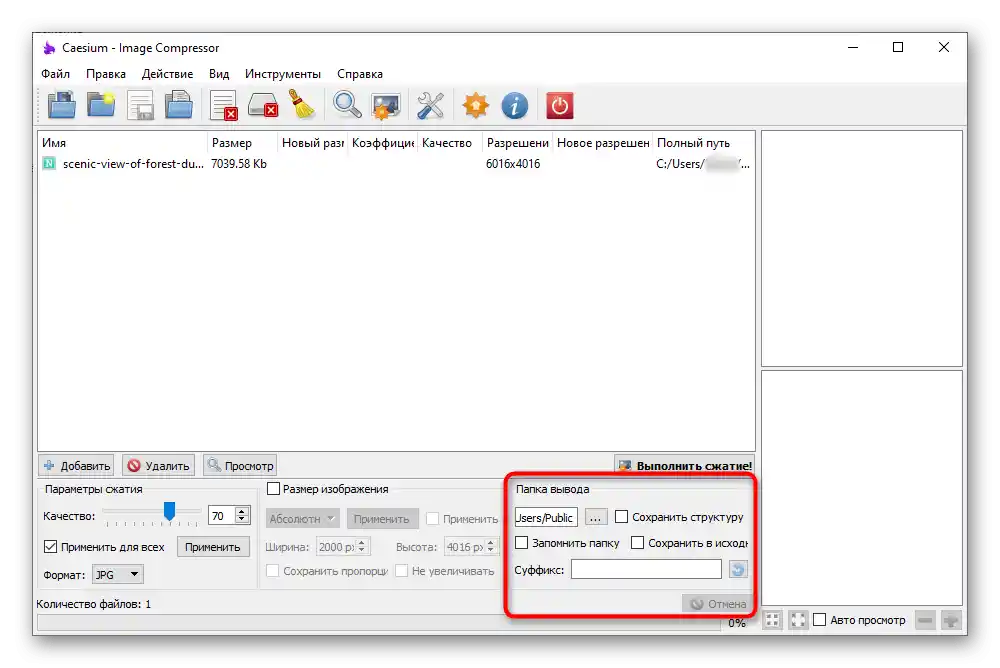Toggle Авто просмотр checkbox

click(820, 620)
